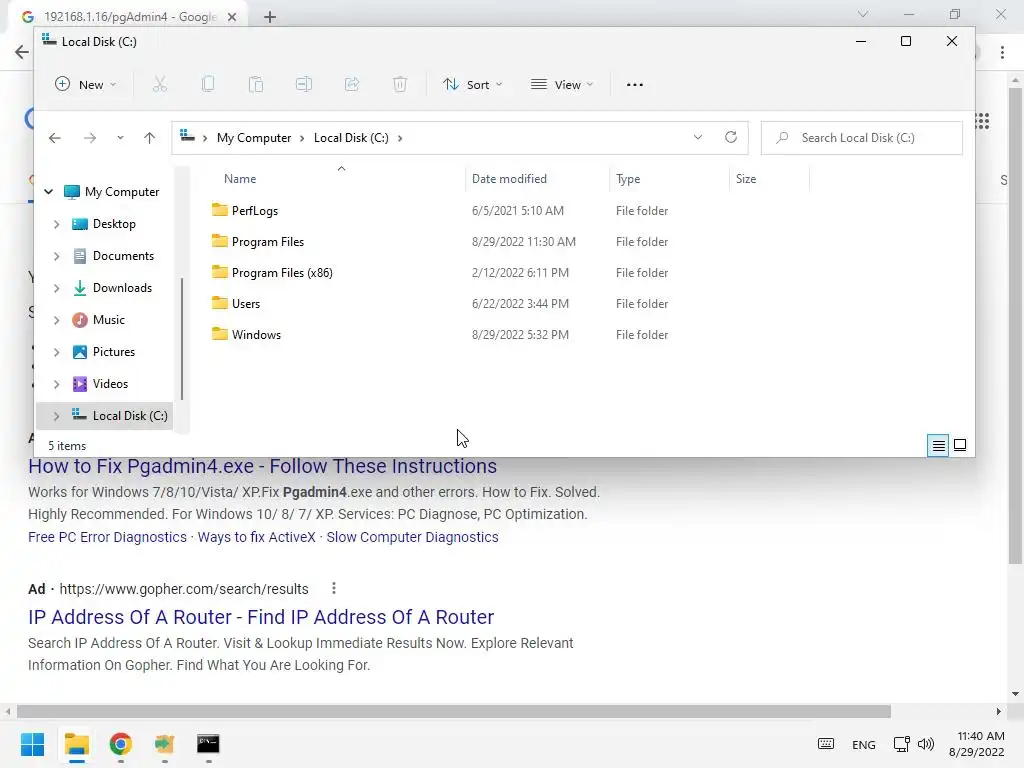Open the Sort dropdown menu
This screenshot has width=1024, height=768.
[x=473, y=84]
